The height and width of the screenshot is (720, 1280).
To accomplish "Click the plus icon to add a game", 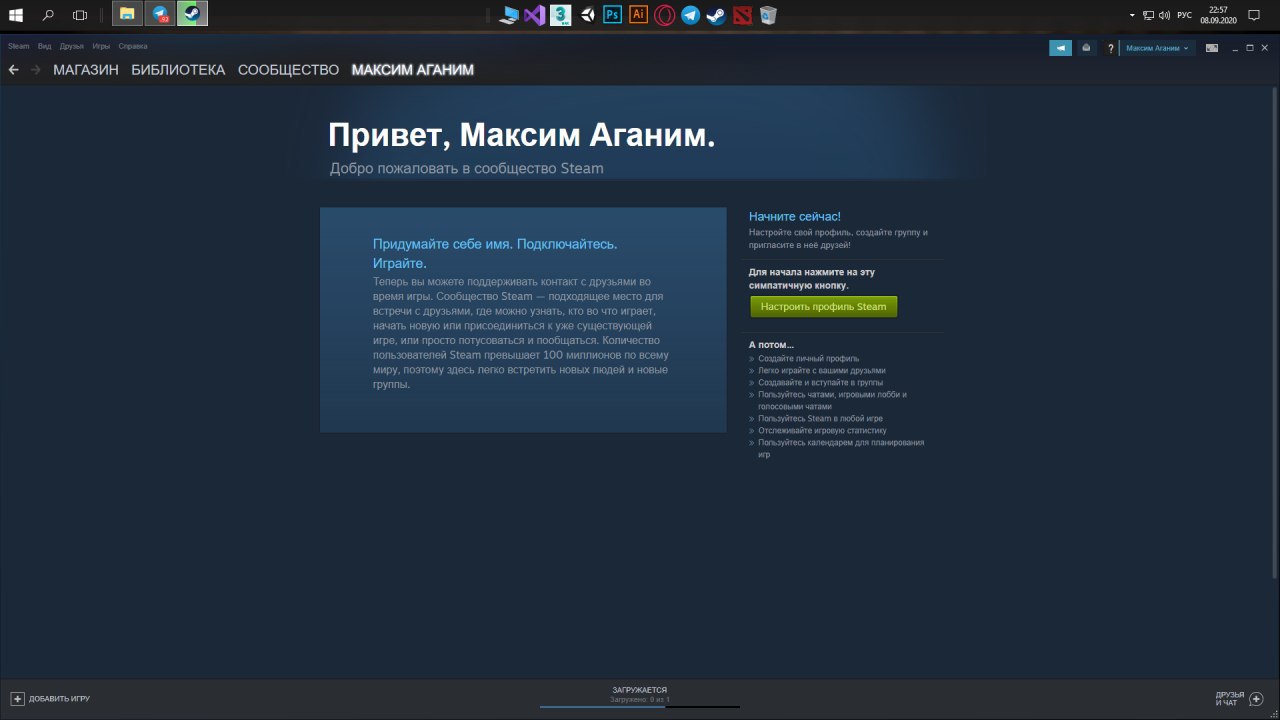I will coord(17,698).
